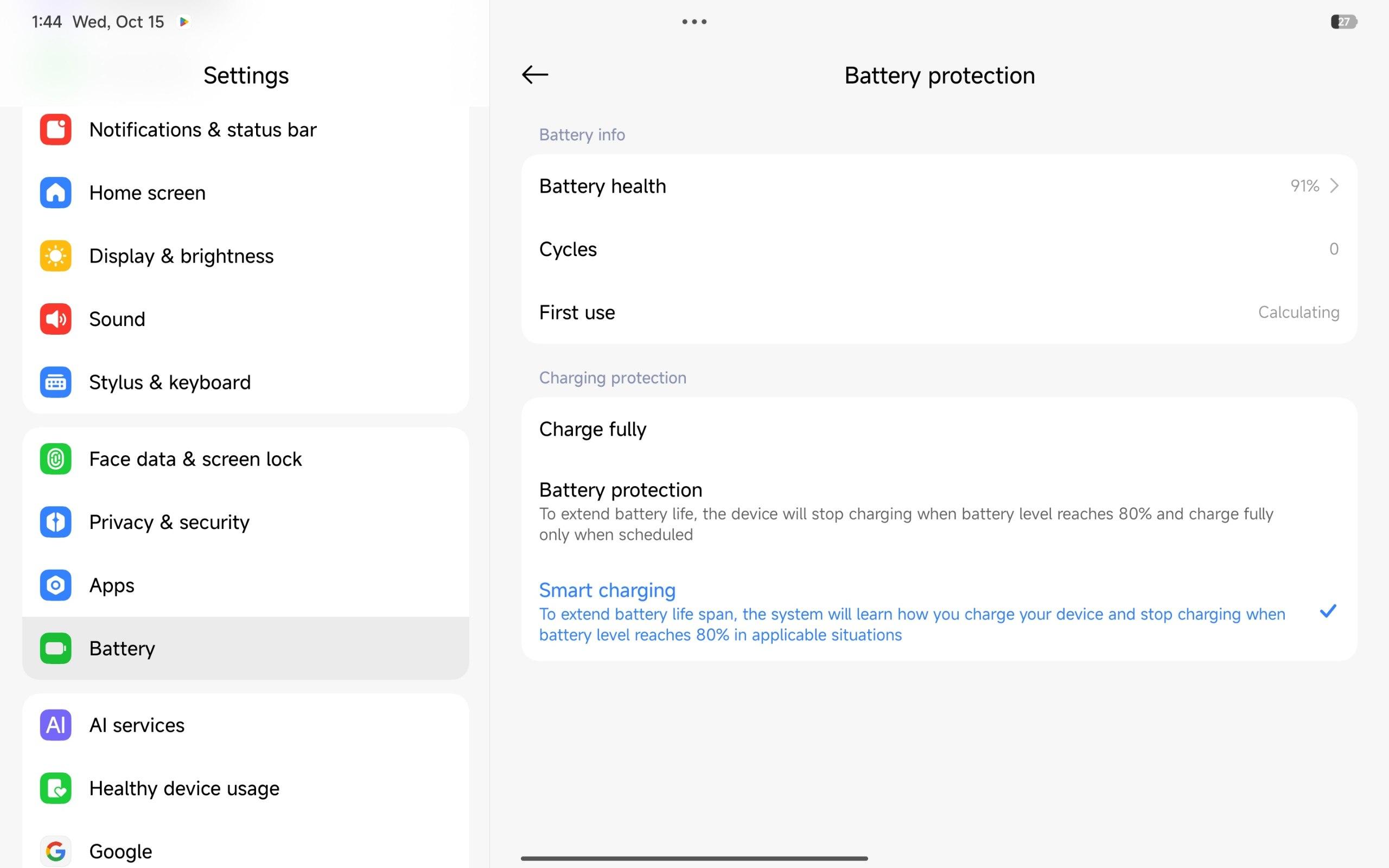
Task: Open Healthy device usage settings
Action: [x=246, y=788]
